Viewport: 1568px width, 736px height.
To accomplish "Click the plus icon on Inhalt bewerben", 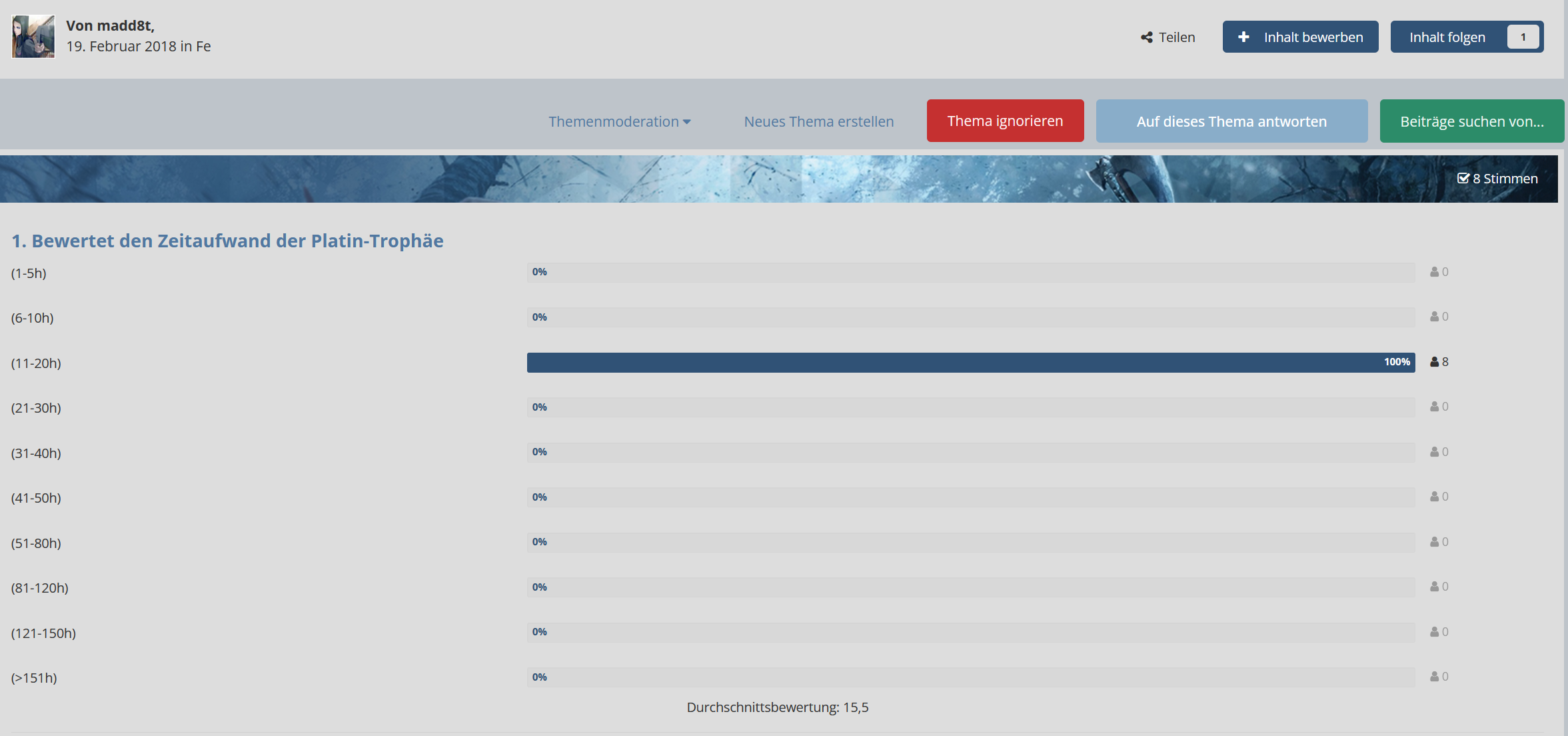I will click(x=1243, y=37).
